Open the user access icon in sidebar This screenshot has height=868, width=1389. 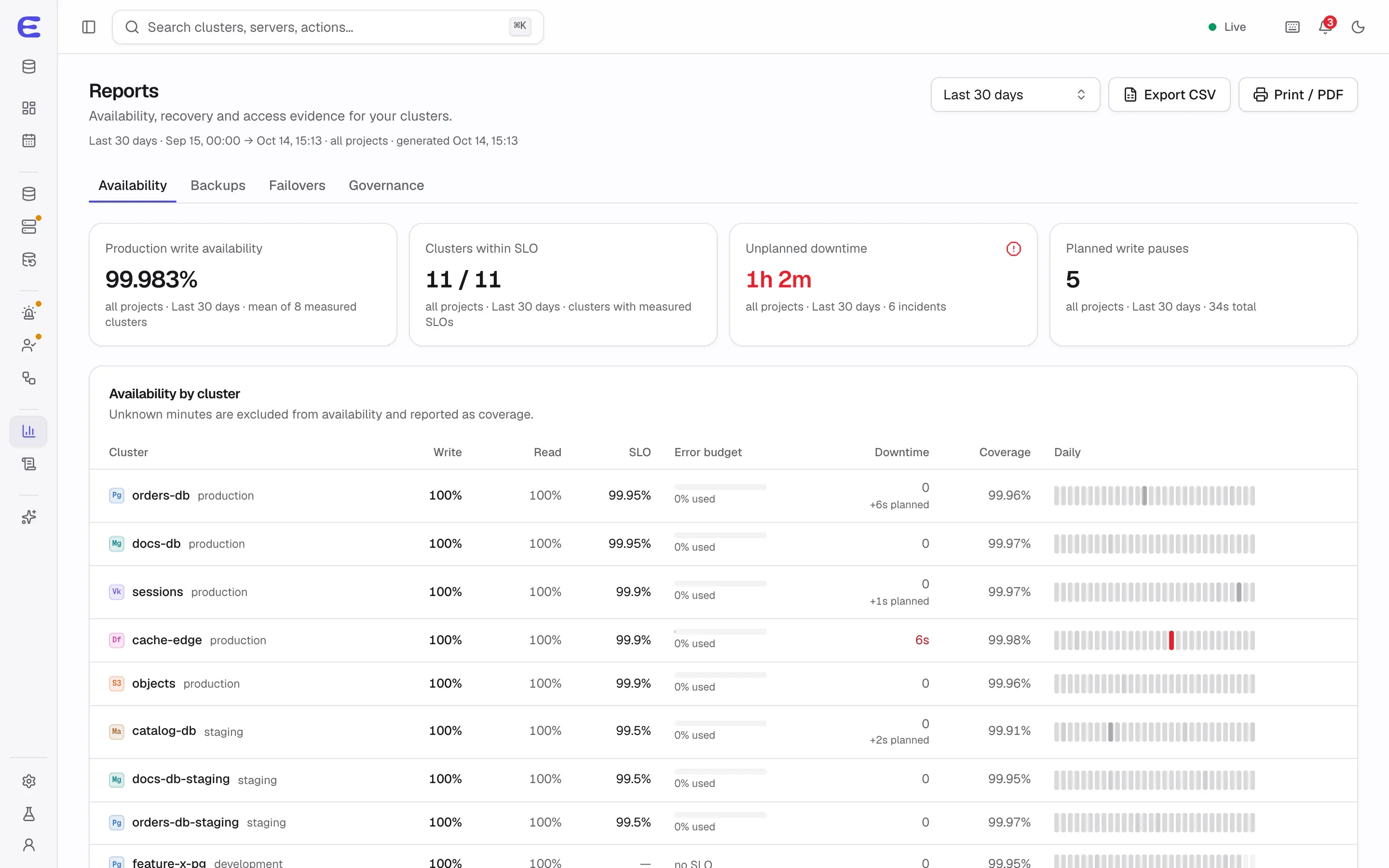tap(29, 346)
